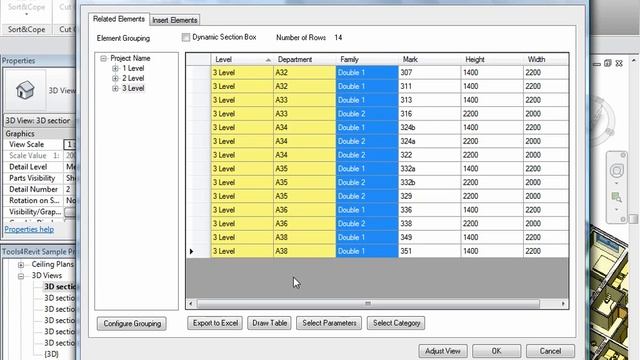
Task: Click the Configure Grouping button
Action: [x=132, y=324]
